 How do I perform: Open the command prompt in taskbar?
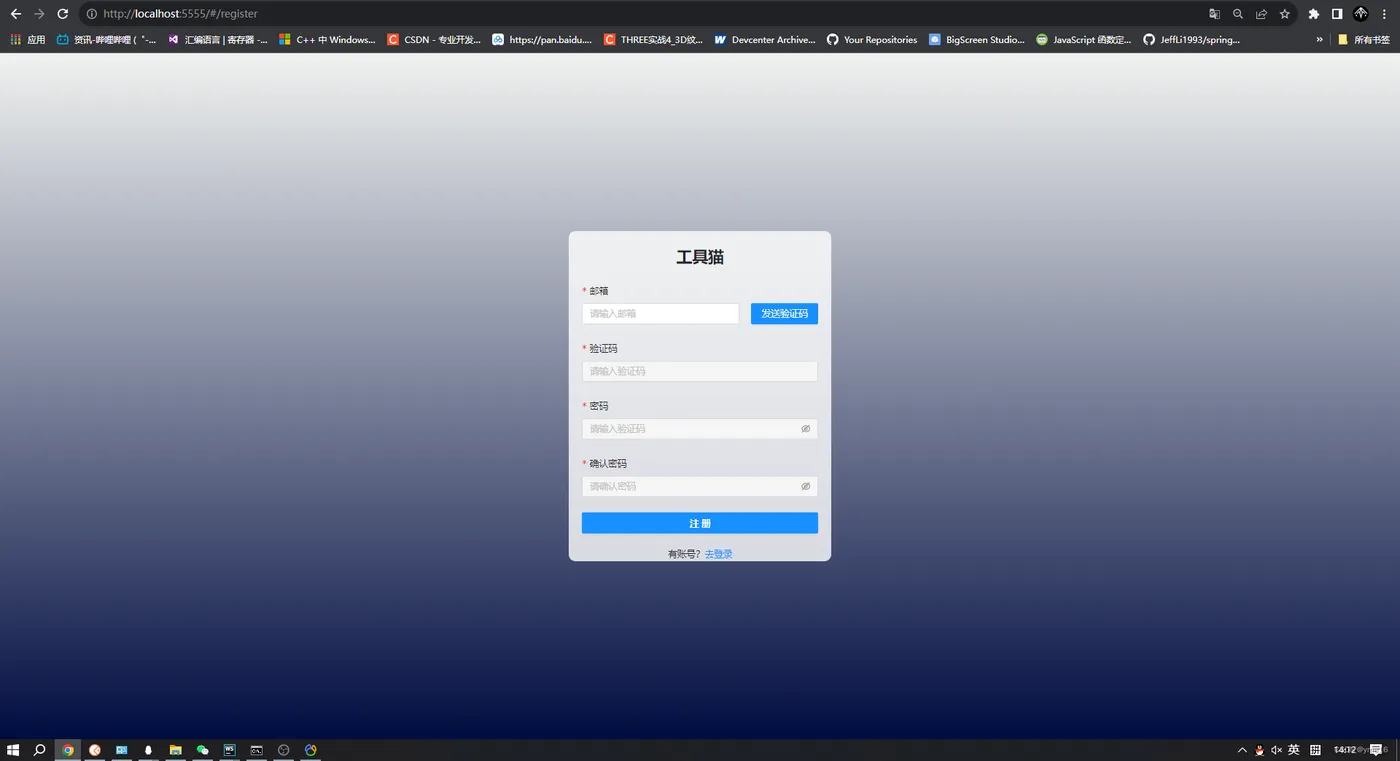pos(257,750)
